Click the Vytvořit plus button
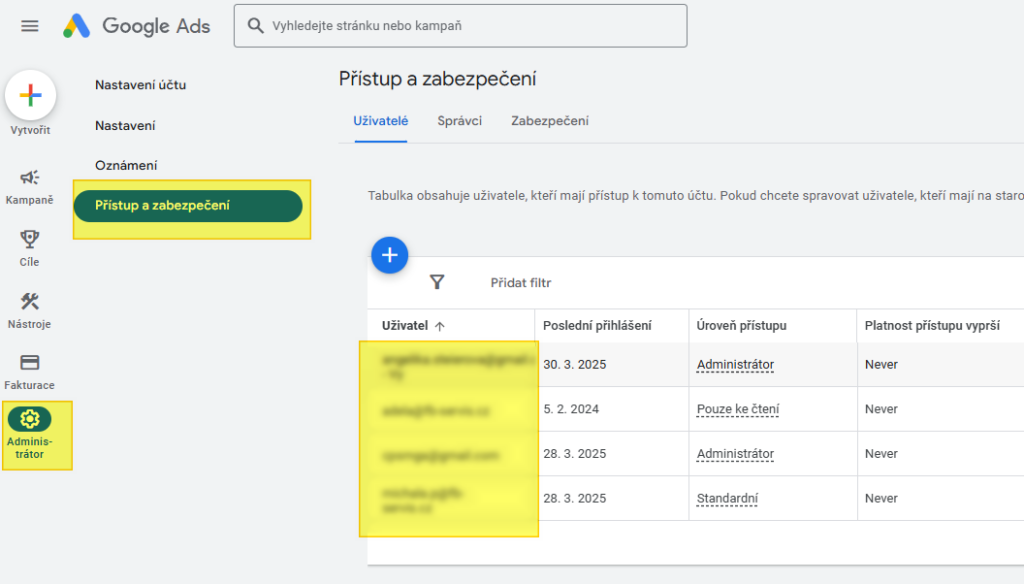Viewport: 1024px width, 584px height. click(x=30, y=96)
